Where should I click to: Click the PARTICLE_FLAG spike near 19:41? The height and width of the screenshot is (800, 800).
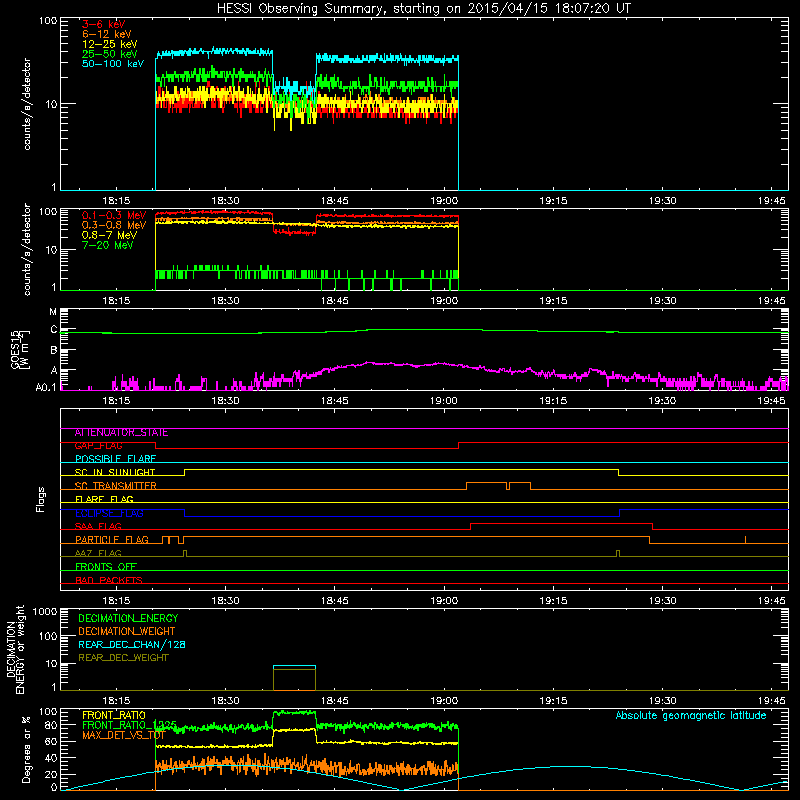click(x=745, y=539)
